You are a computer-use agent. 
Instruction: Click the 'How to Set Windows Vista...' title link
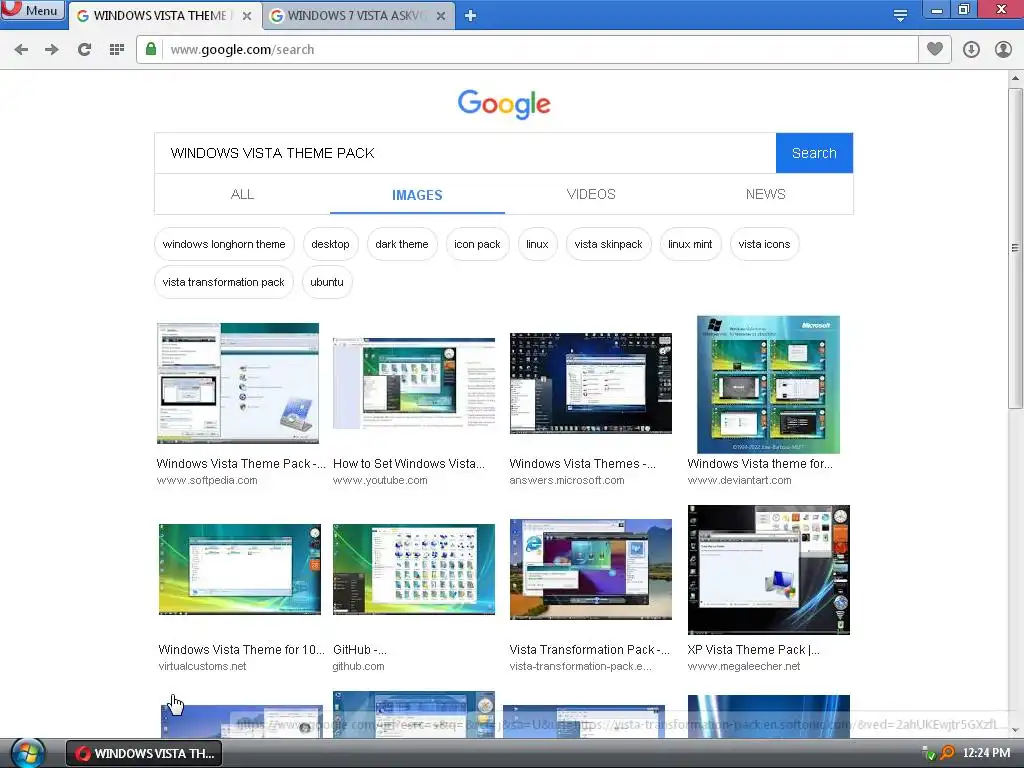[409, 464]
